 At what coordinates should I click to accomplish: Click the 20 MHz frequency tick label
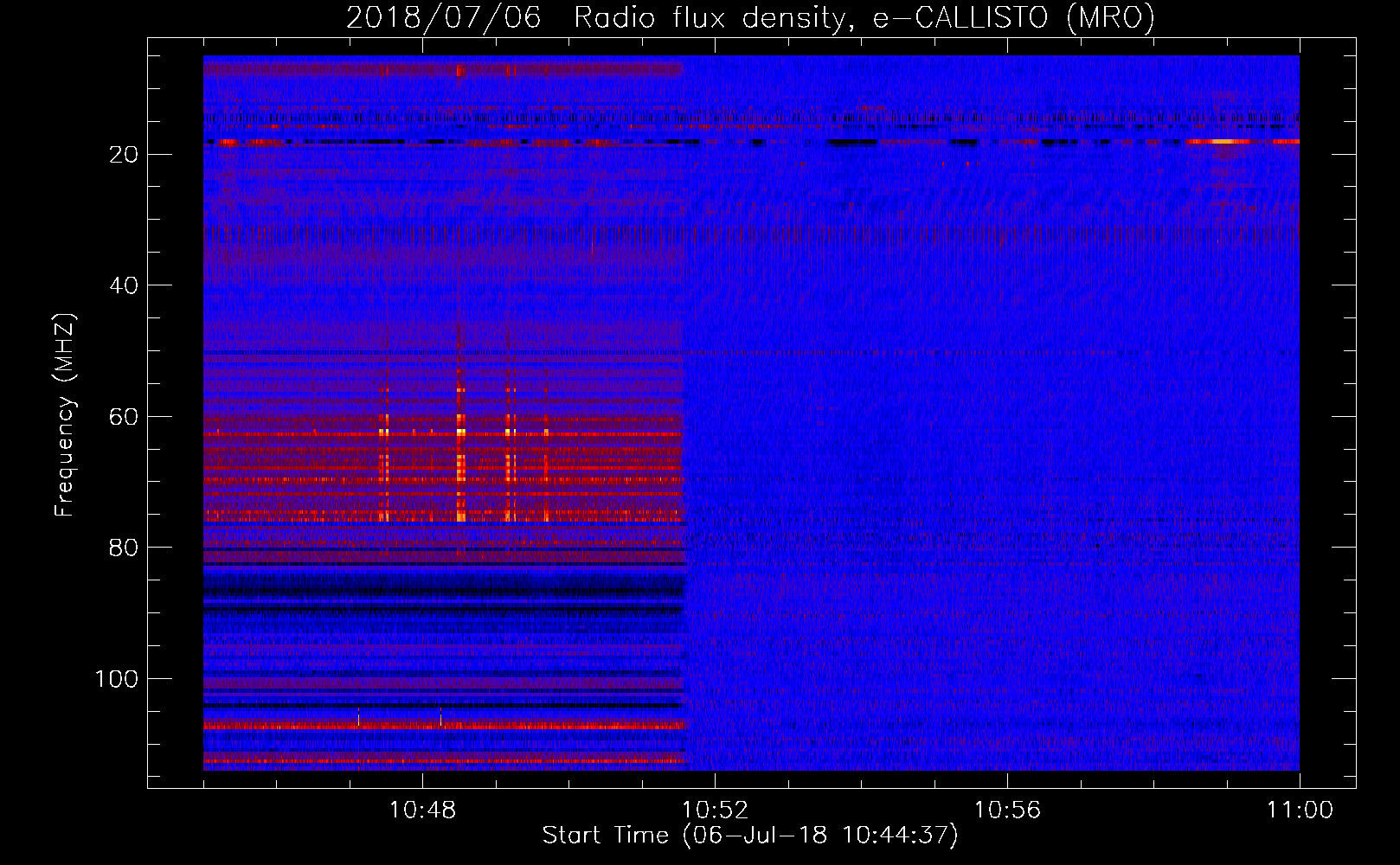coord(125,155)
